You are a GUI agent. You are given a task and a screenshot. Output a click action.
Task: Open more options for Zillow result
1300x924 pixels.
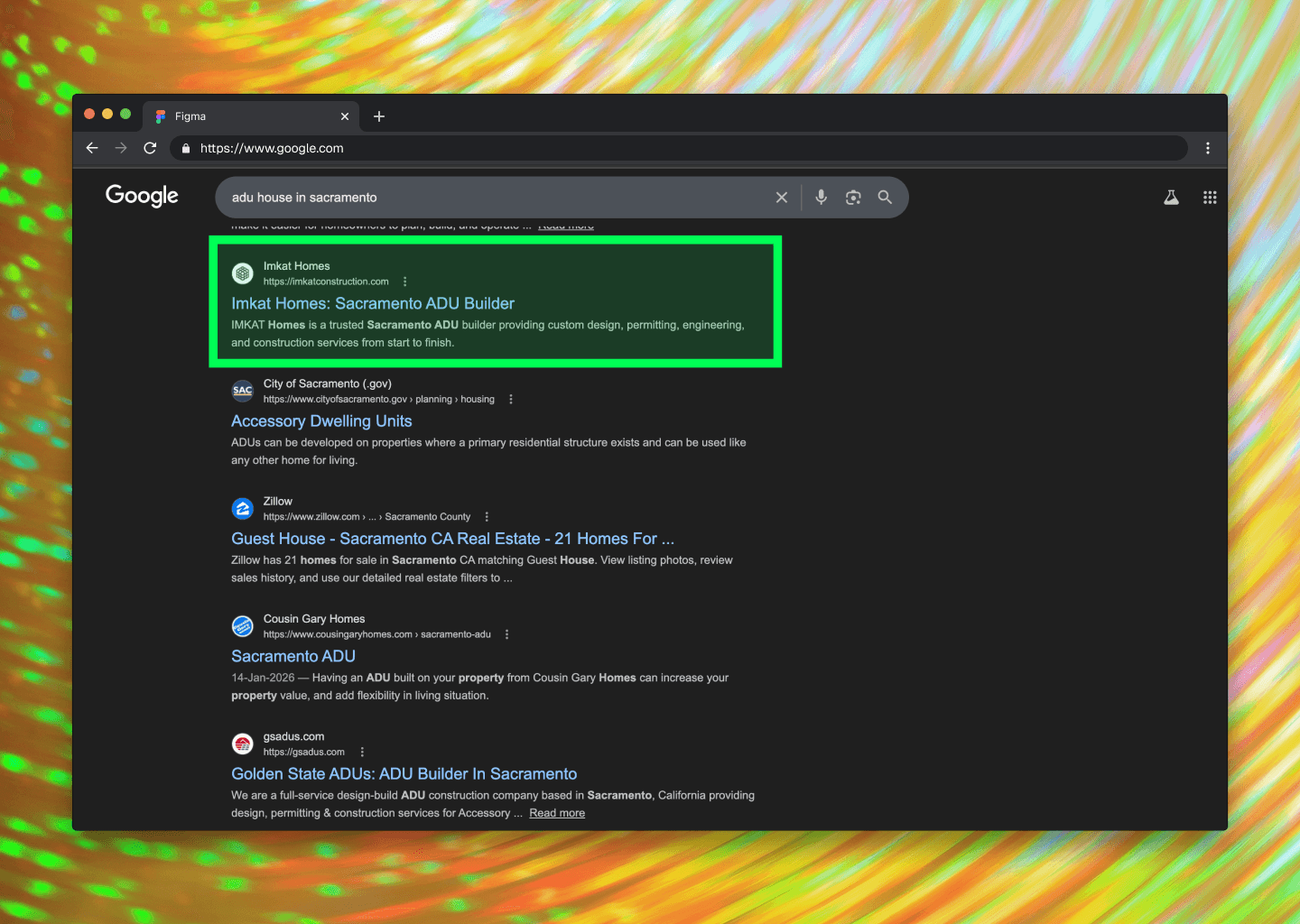(x=487, y=517)
